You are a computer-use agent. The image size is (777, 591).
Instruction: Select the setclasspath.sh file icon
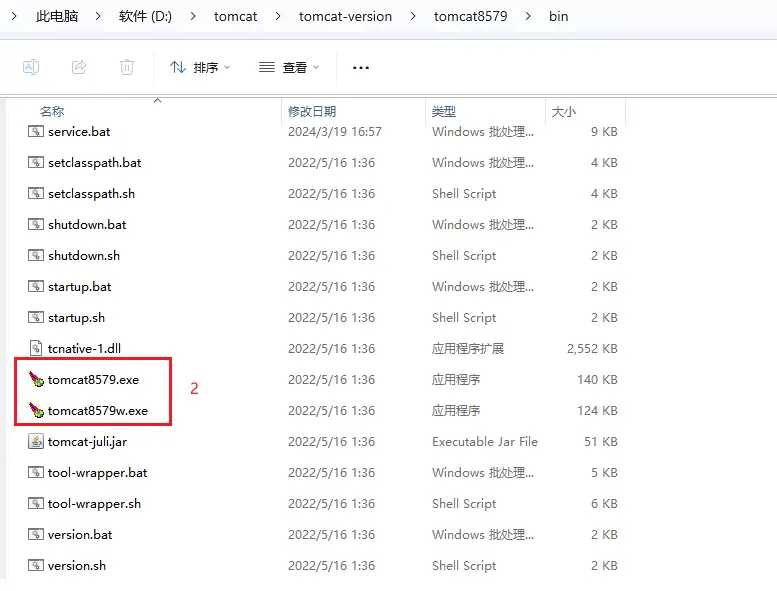pos(36,193)
